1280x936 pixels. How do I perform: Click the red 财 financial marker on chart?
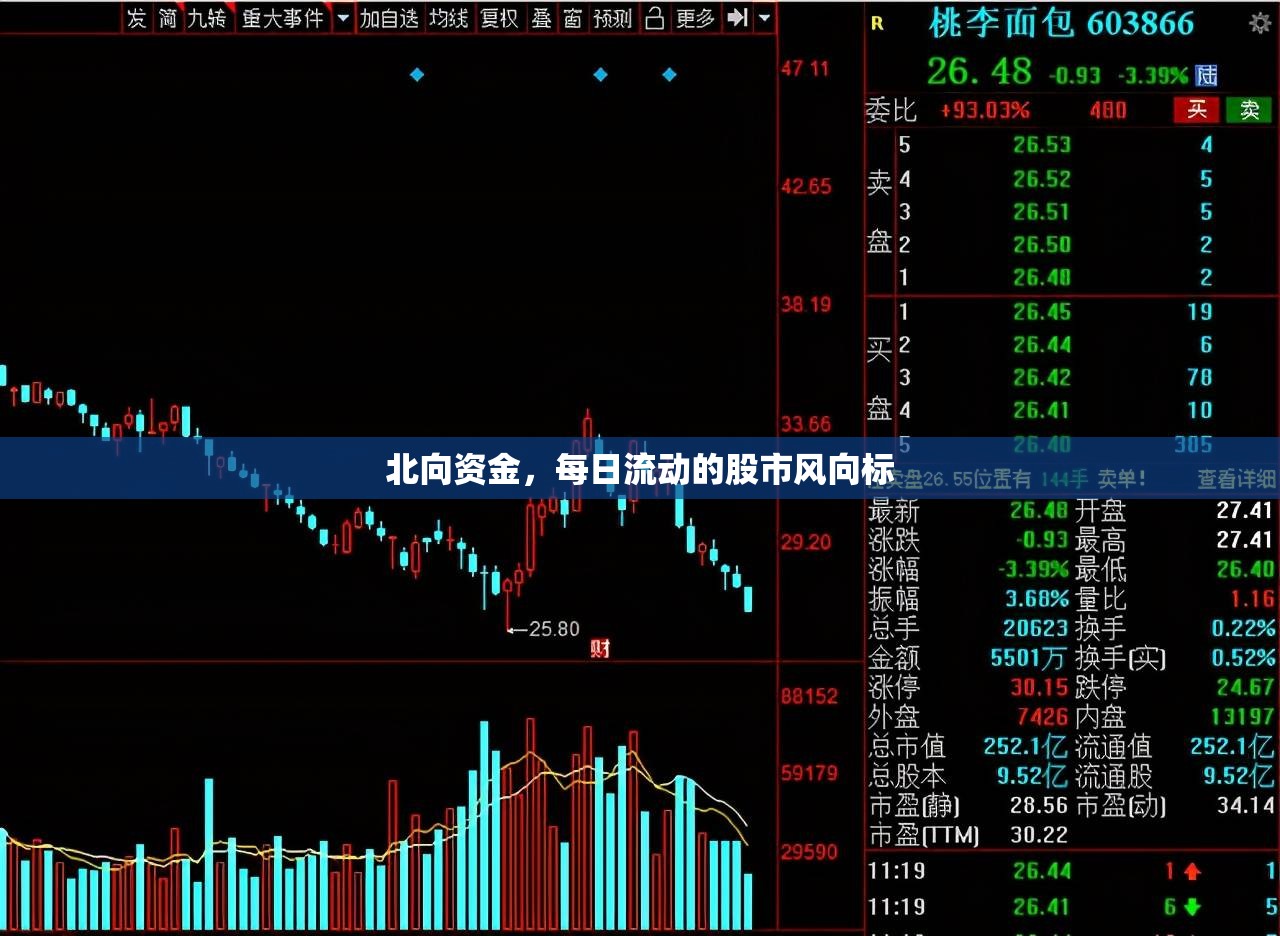click(600, 649)
